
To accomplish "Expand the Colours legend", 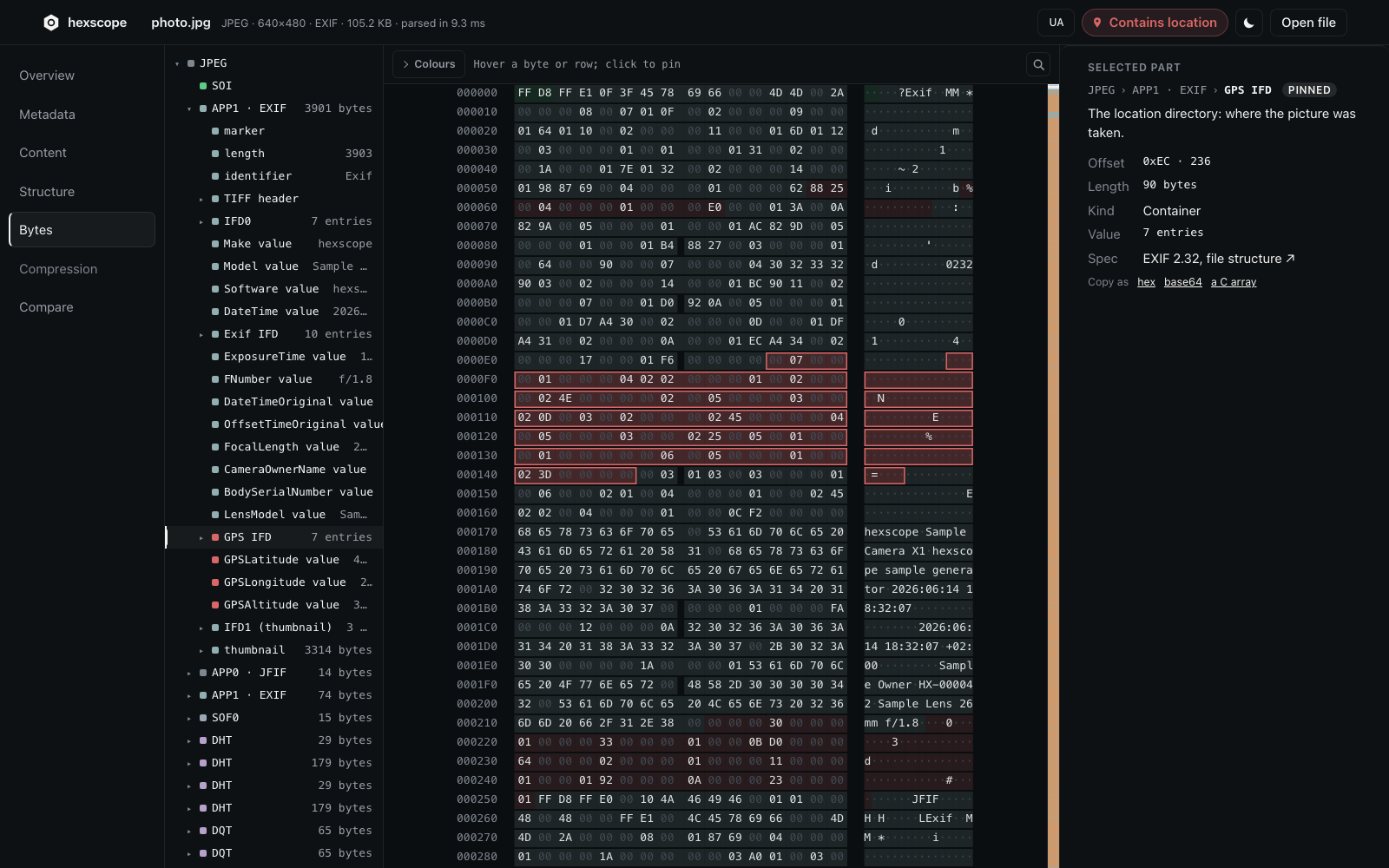I will (428, 64).
